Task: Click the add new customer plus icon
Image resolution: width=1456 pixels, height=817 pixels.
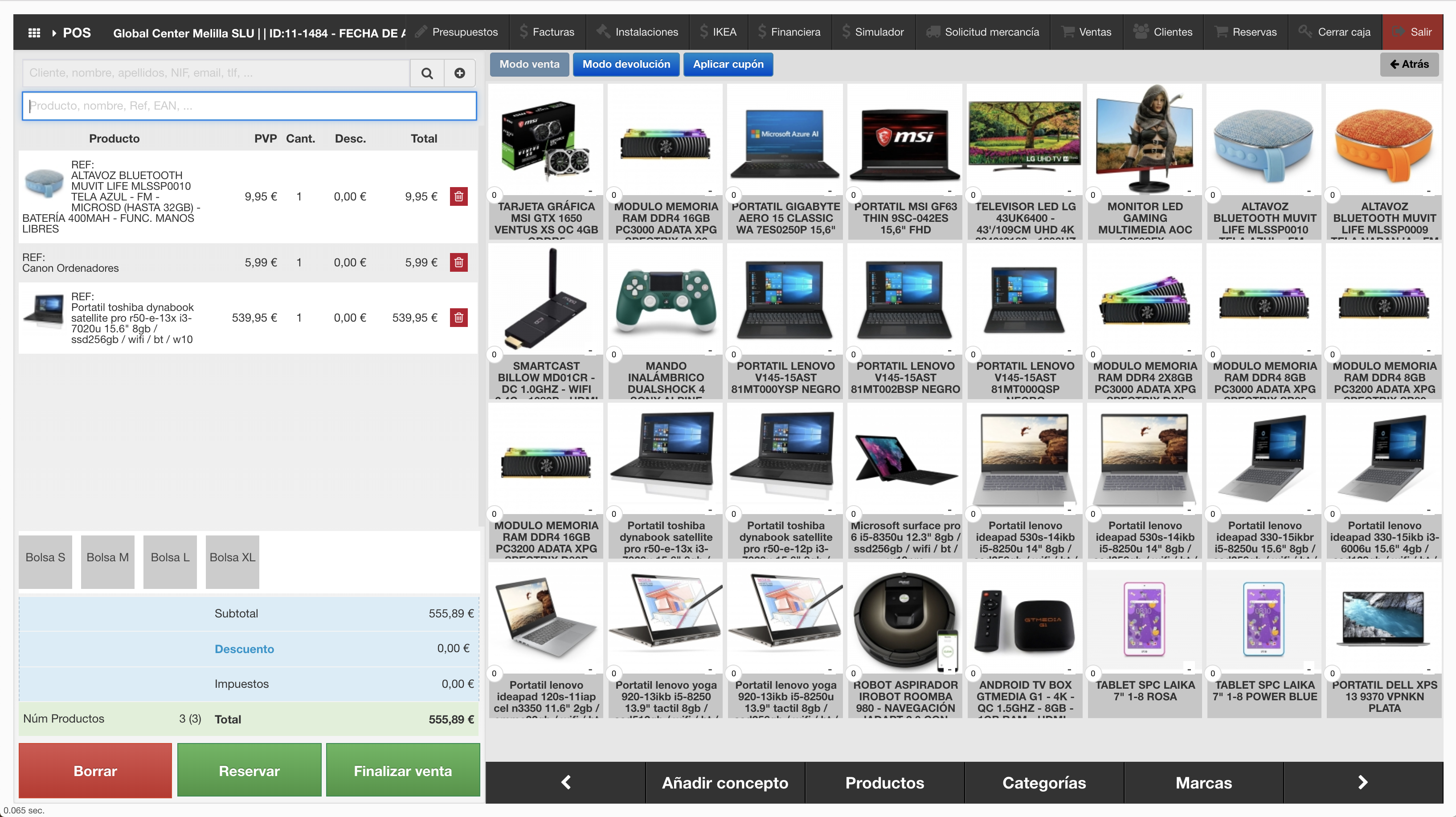Action: 459,74
